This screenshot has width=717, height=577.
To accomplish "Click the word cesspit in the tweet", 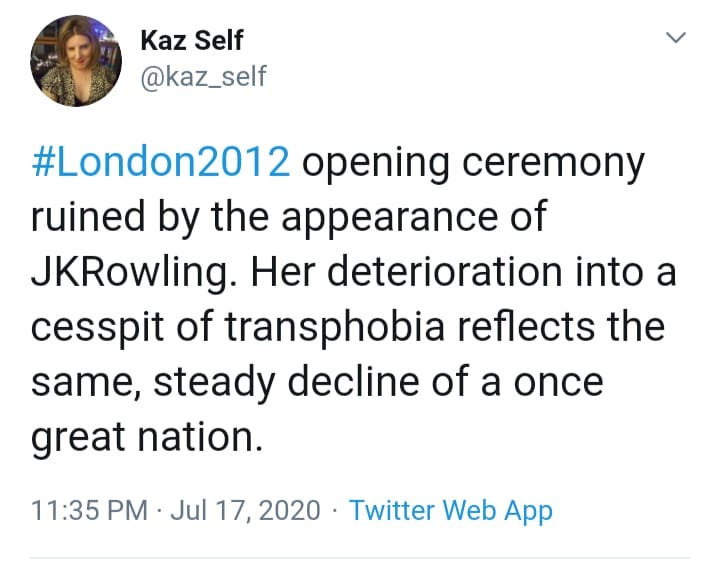I will (97, 329).
